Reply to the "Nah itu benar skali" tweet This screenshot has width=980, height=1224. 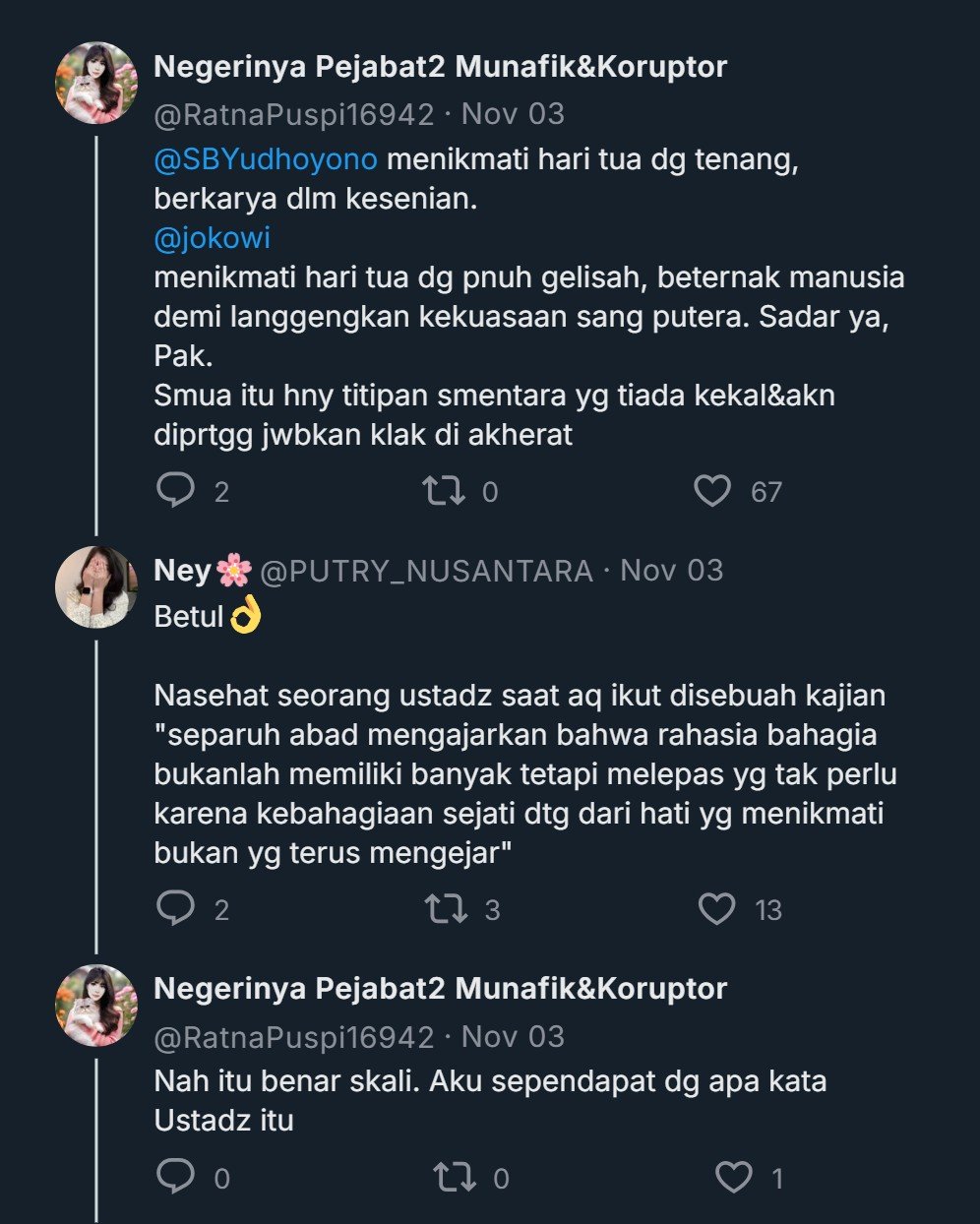pyautogui.click(x=176, y=1177)
